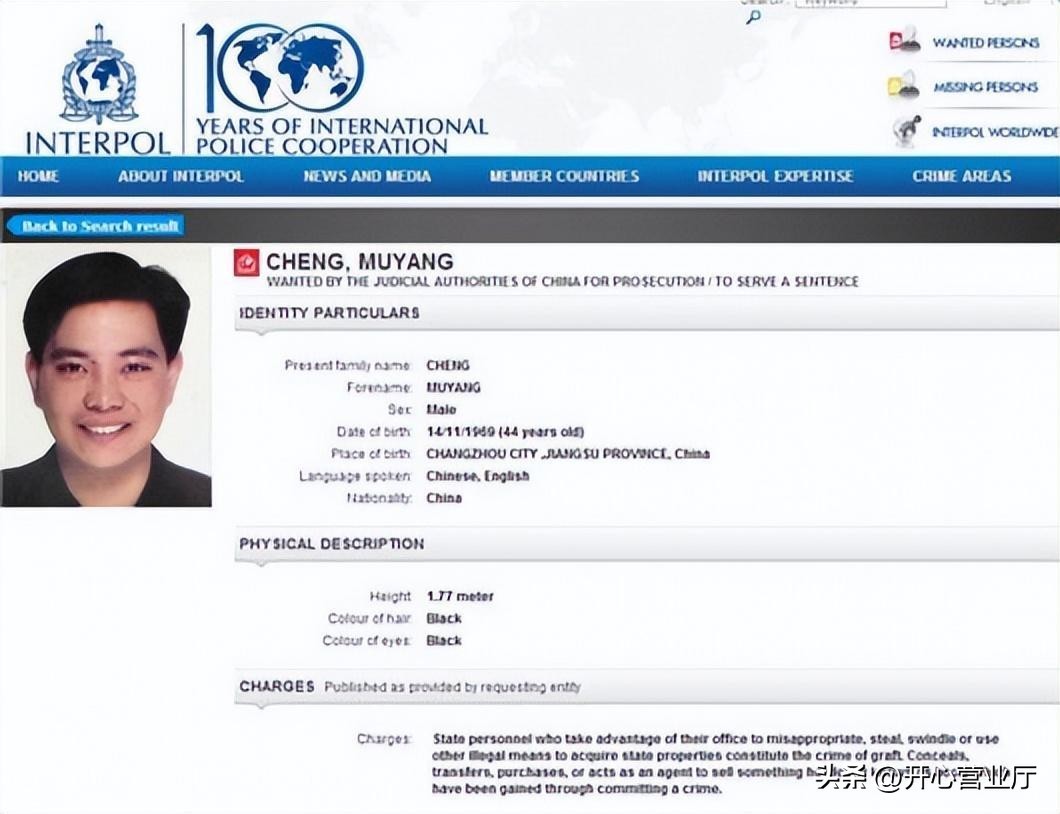Open the language selector at top right
The width and height of the screenshot is (1060, 814).
[1005, 3]
